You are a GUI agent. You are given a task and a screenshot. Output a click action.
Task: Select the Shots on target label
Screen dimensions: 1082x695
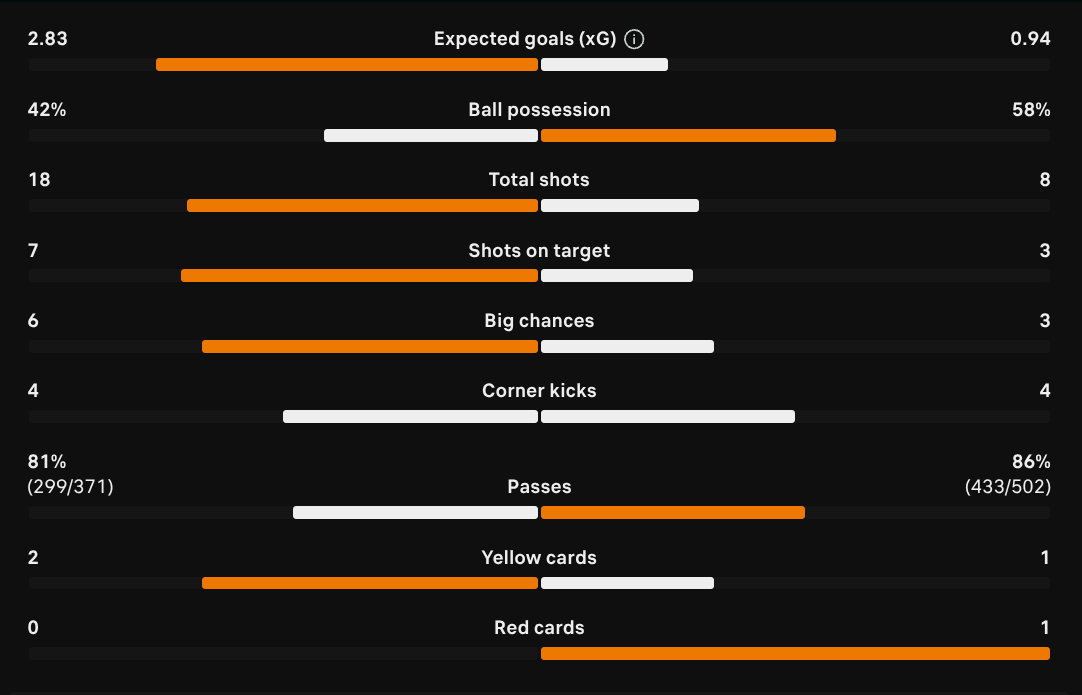[539, 251]
